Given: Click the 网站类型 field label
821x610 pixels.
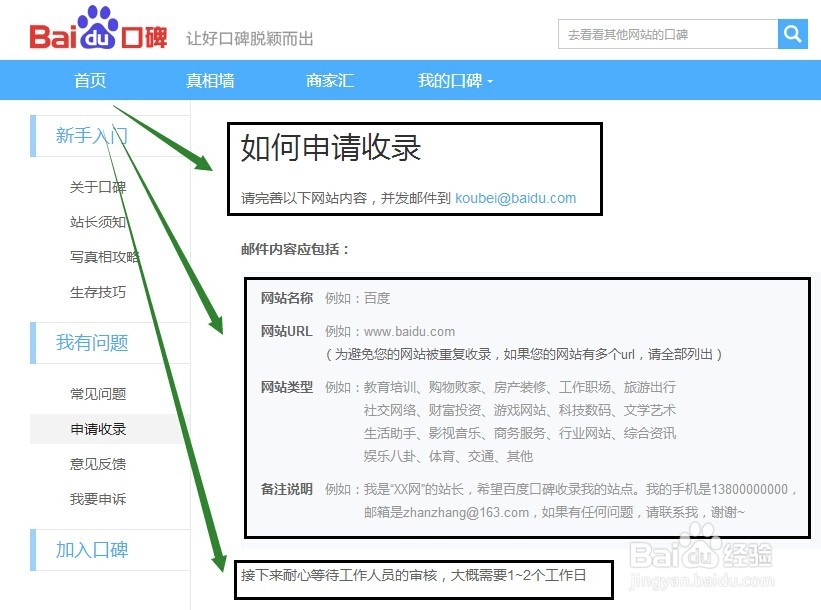Looking at the screenshot, I should pos(287,387).
